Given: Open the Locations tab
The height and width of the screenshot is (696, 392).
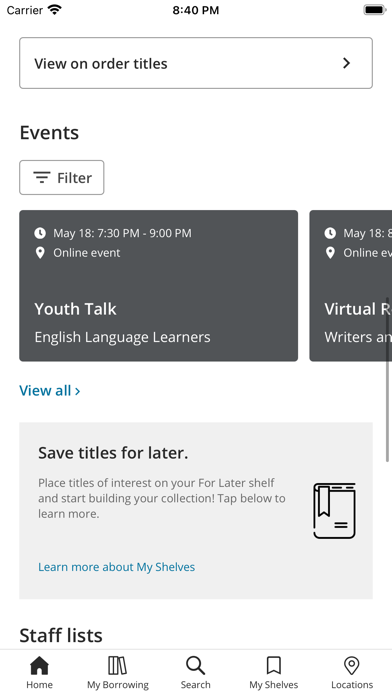Looking at the screenshot, I should [x=352, y=672].
